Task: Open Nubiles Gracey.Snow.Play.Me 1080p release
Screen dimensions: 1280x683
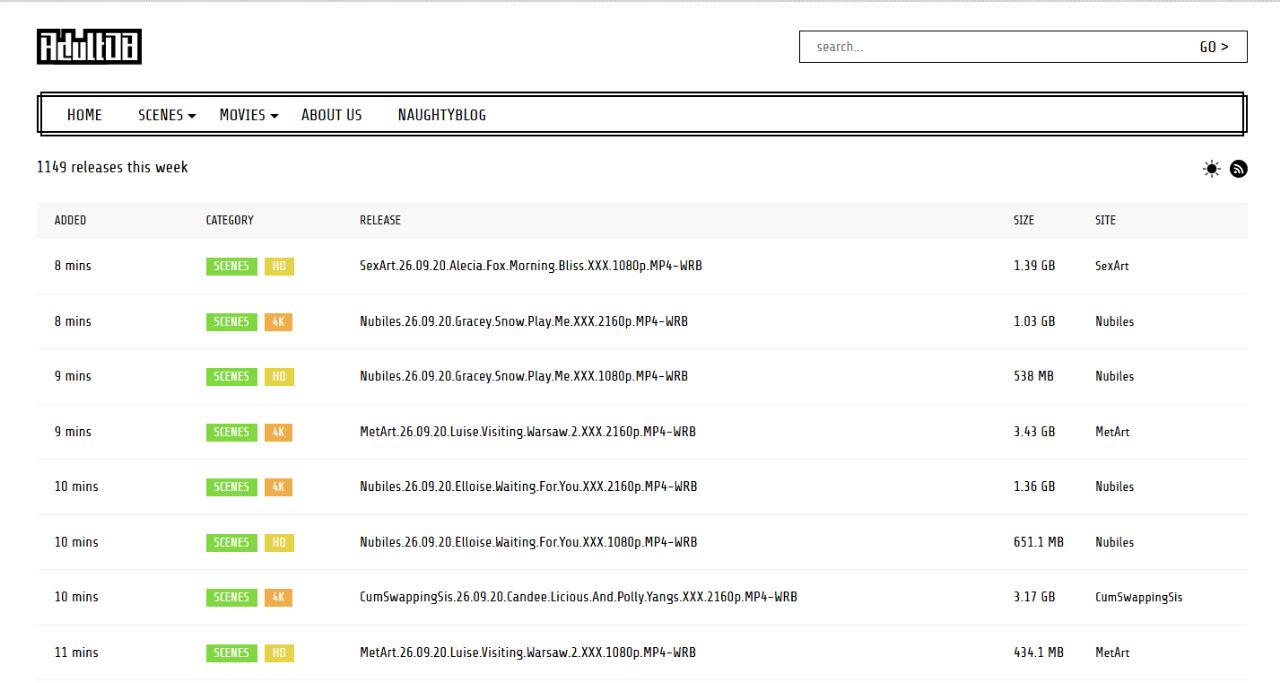Action: [524, 377]
